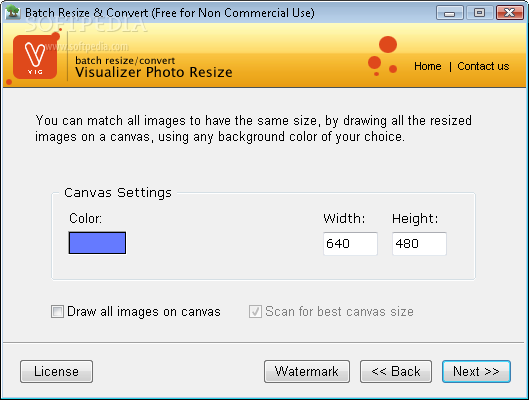
Task: Click the Visualizer Photo Resize banner title
Action: pyautogui.click(x=154, y=72)
